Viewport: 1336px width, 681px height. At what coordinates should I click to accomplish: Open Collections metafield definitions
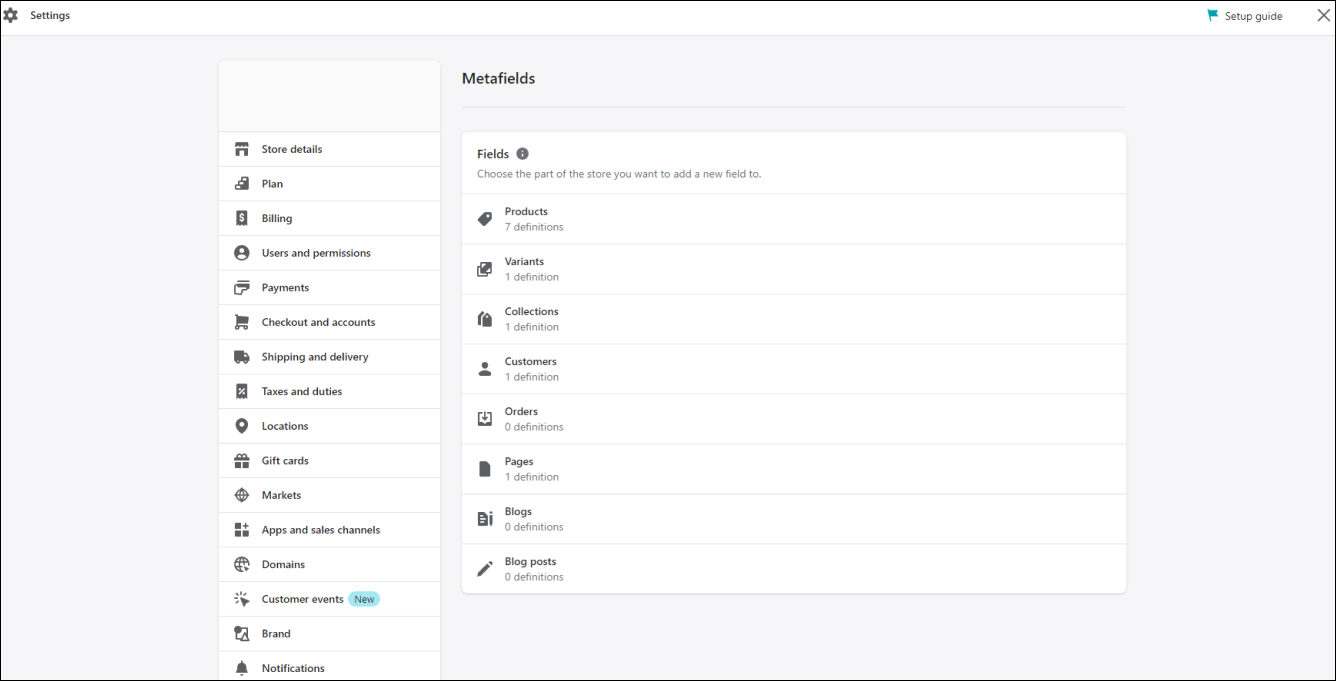pyautogui.click(x=793, y=319)
